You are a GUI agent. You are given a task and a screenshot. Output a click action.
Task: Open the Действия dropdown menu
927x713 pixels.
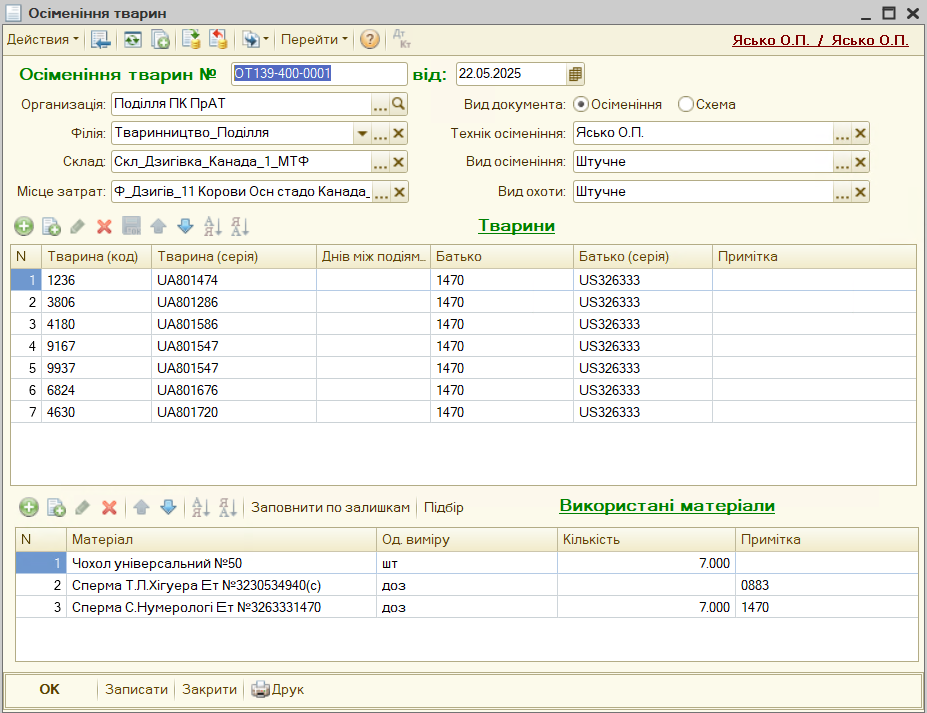point(43,40)
